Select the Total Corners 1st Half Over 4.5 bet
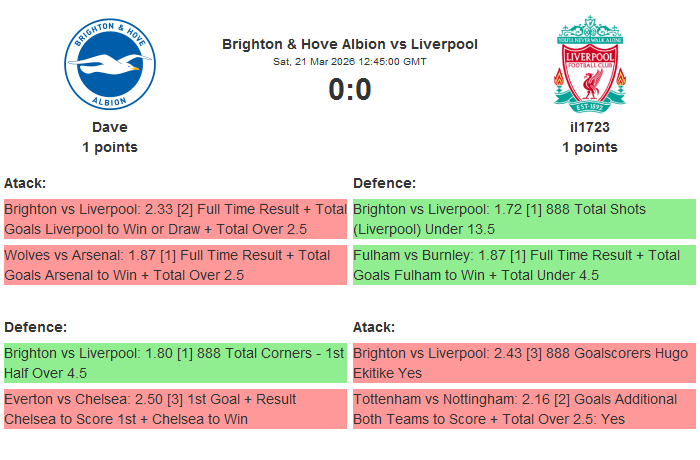The image size is (700, 460). (x=175, y=363)
